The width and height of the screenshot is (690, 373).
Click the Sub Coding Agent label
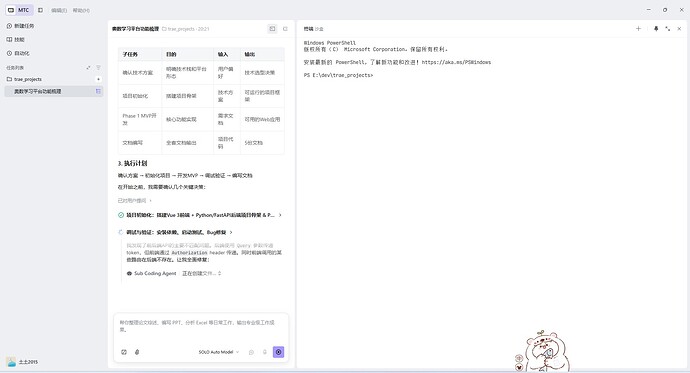coord(155,273)
